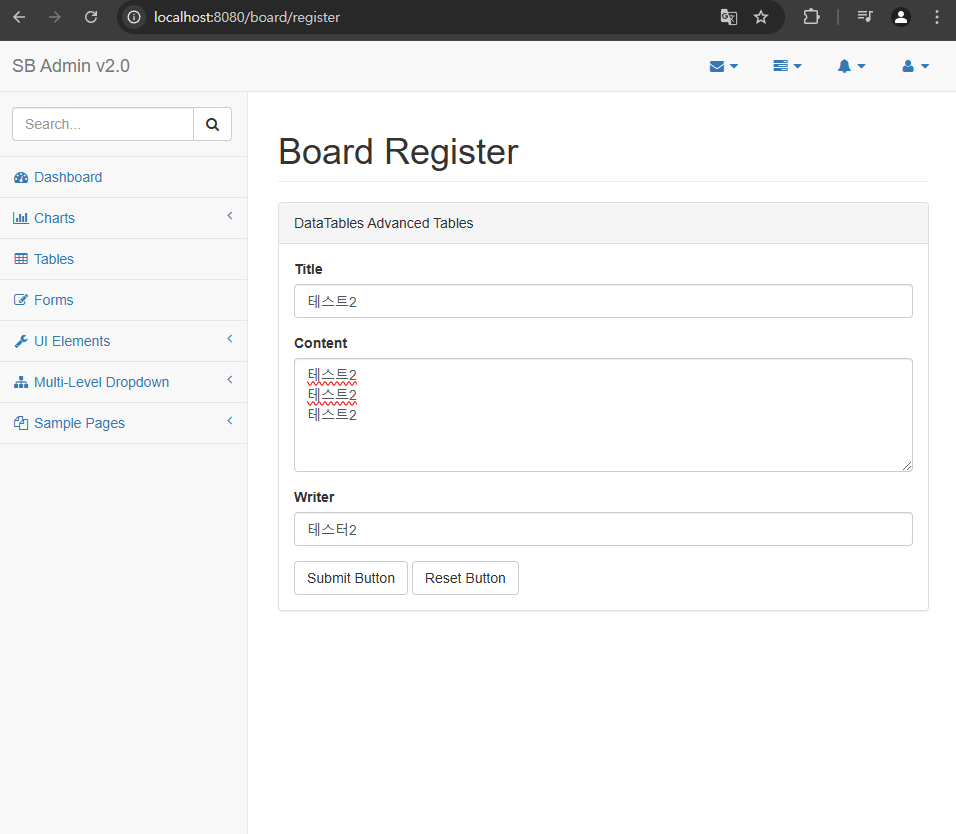Reload the page with the refresh icon
956x834 pixels.
click(x=91, y=17)
